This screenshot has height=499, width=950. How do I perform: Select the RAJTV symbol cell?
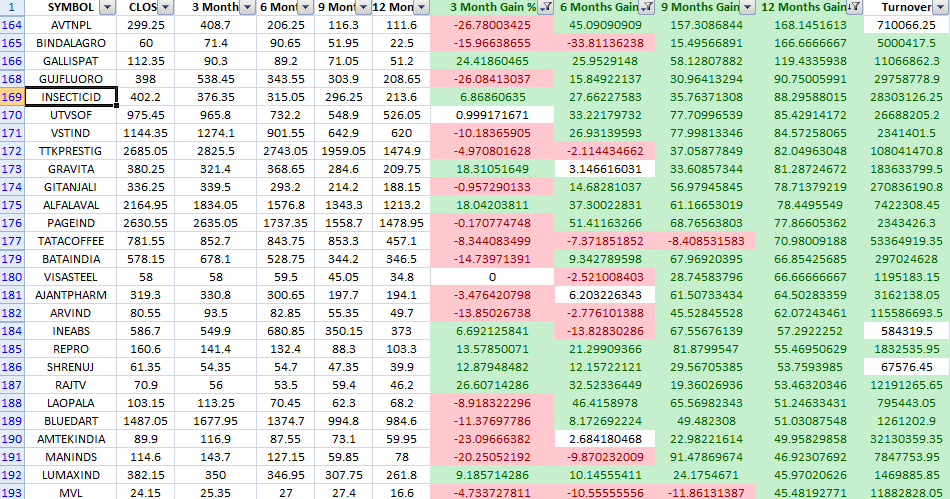71,385
